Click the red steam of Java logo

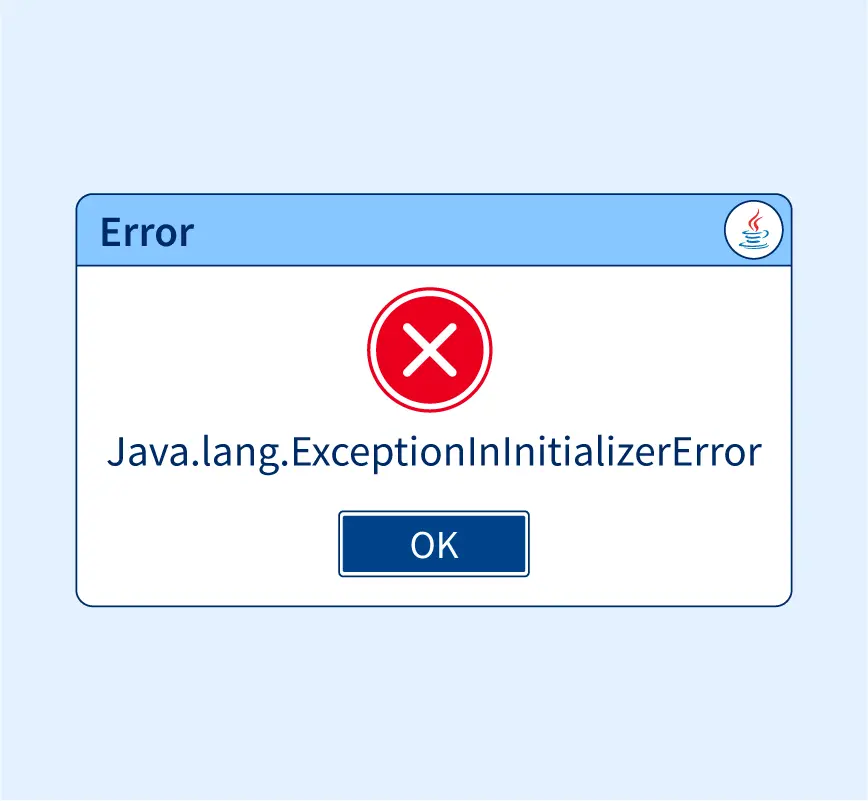pos(754,220)
